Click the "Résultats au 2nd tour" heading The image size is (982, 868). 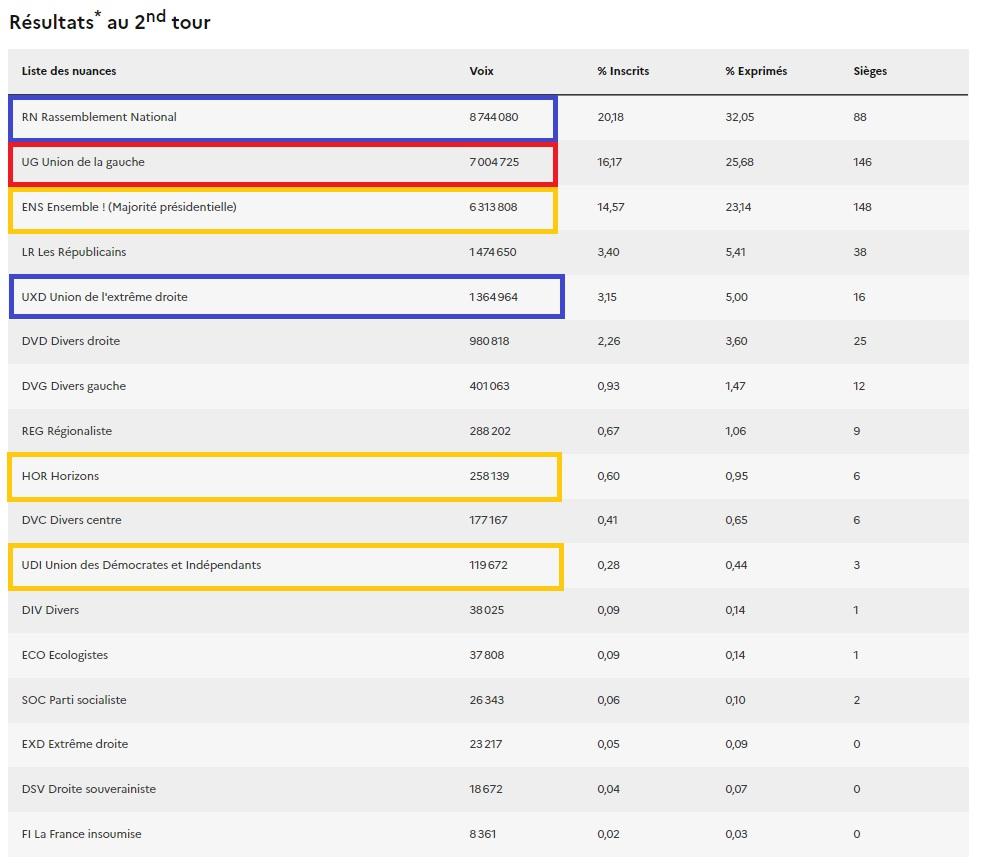point(110,21)
